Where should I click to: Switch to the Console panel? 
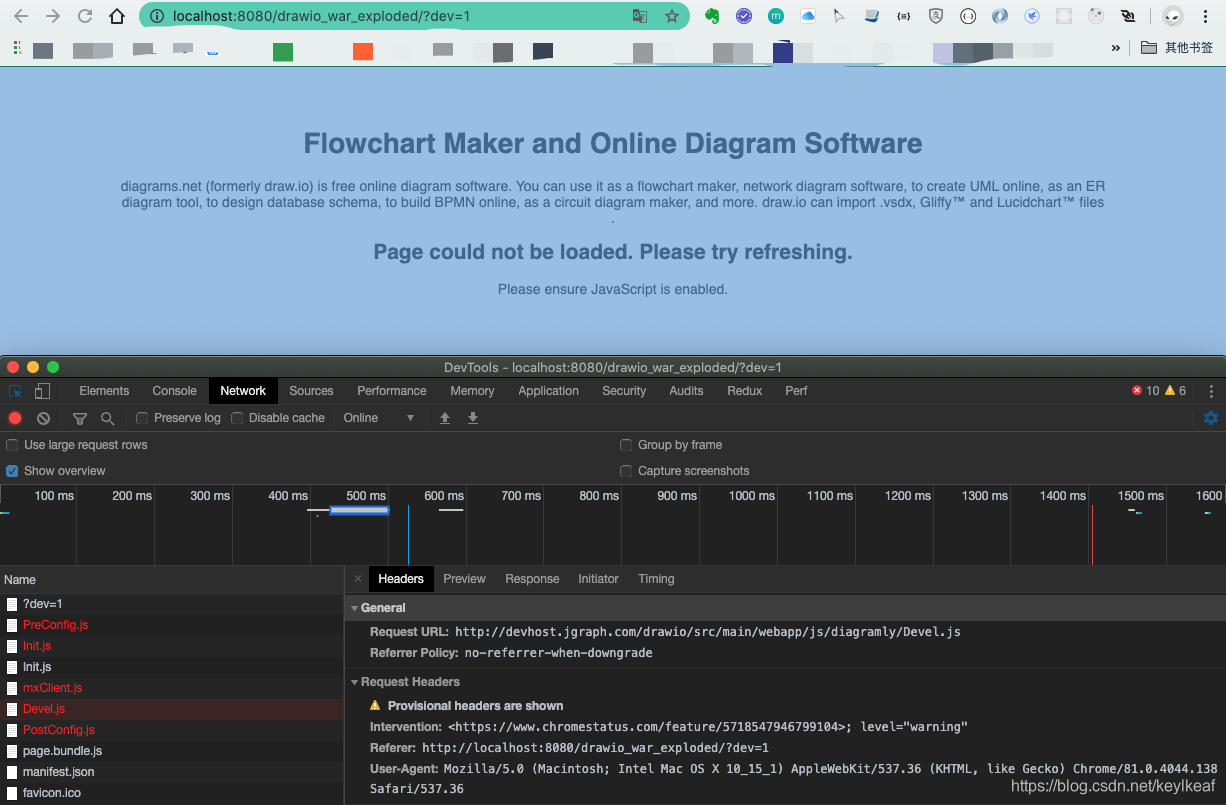pos(174,391)
